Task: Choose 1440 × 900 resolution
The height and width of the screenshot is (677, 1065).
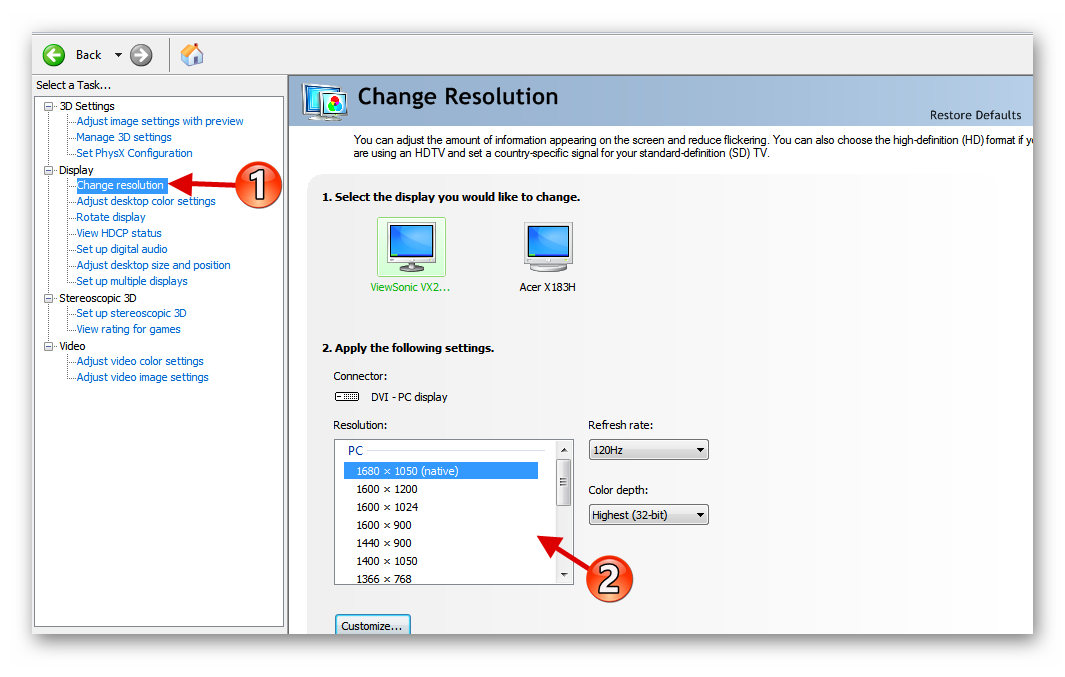Action: coord(384,543)
